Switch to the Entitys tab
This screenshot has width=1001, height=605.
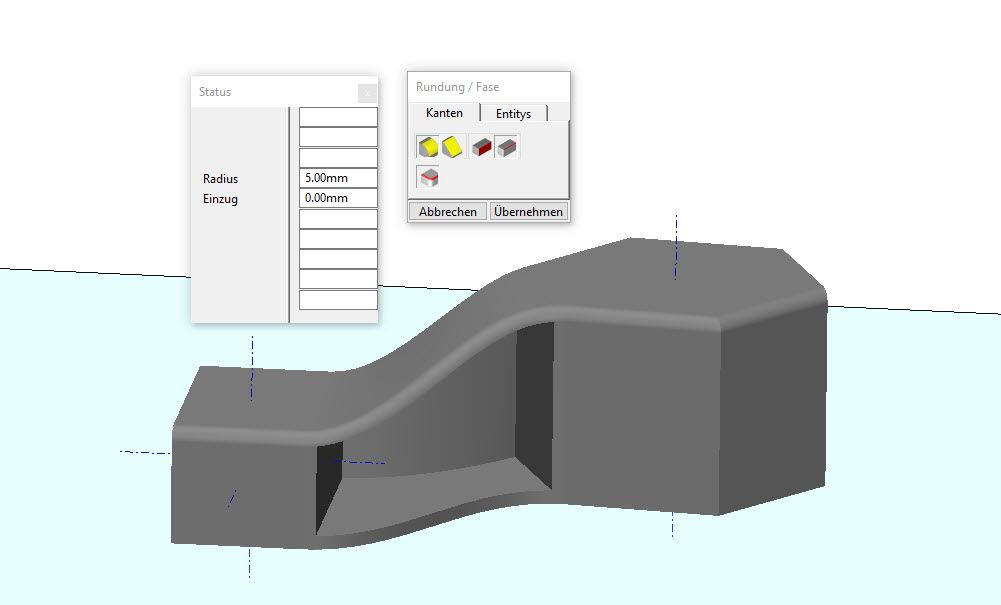tap(513, 114)
